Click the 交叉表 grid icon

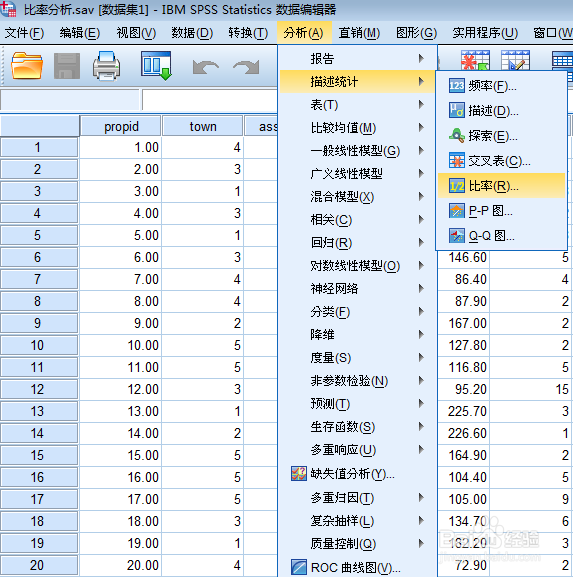(x=457, y=161)
